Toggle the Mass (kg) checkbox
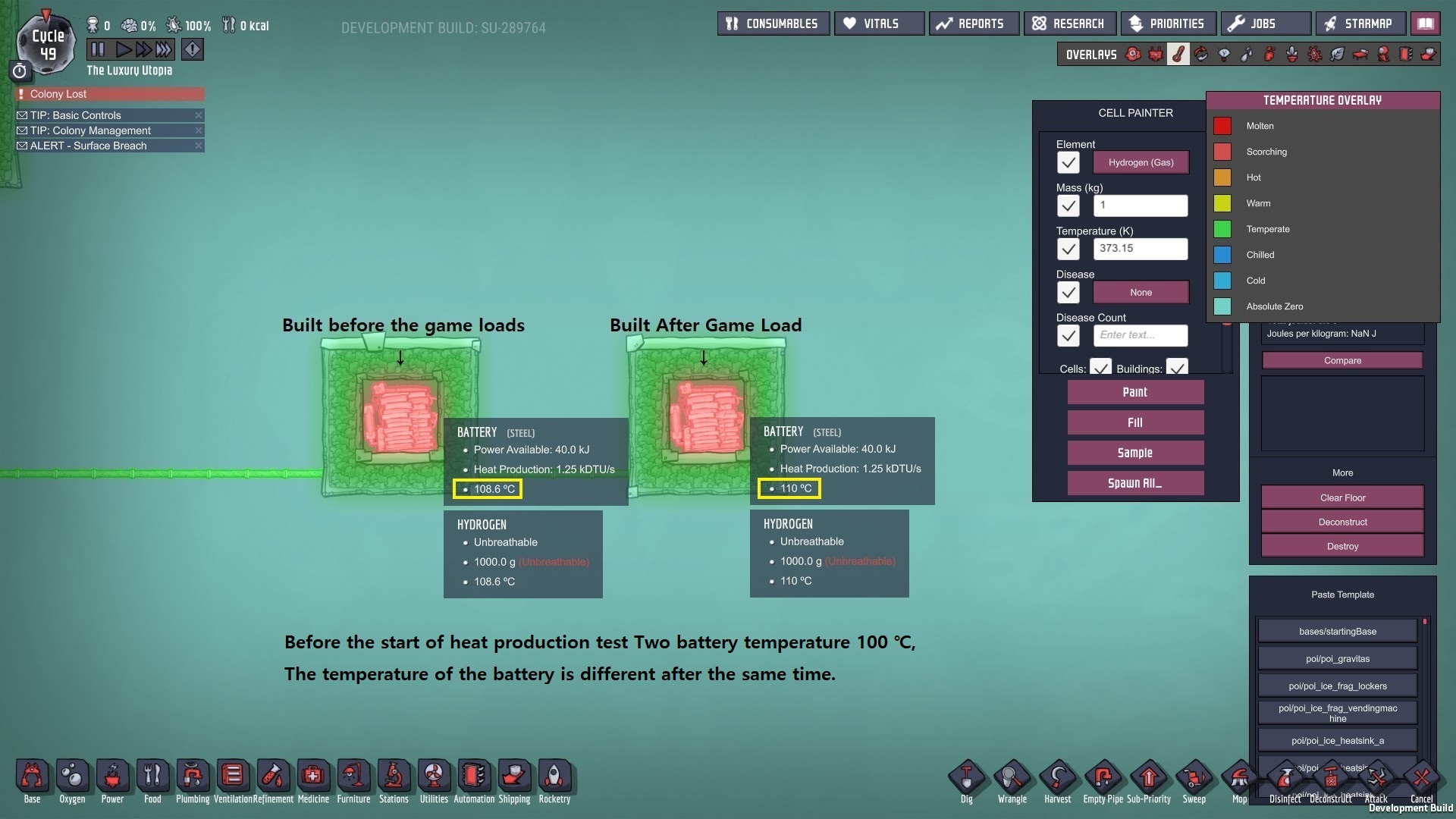Screen dimensions: 1456x819 [x=1068, y=206]
